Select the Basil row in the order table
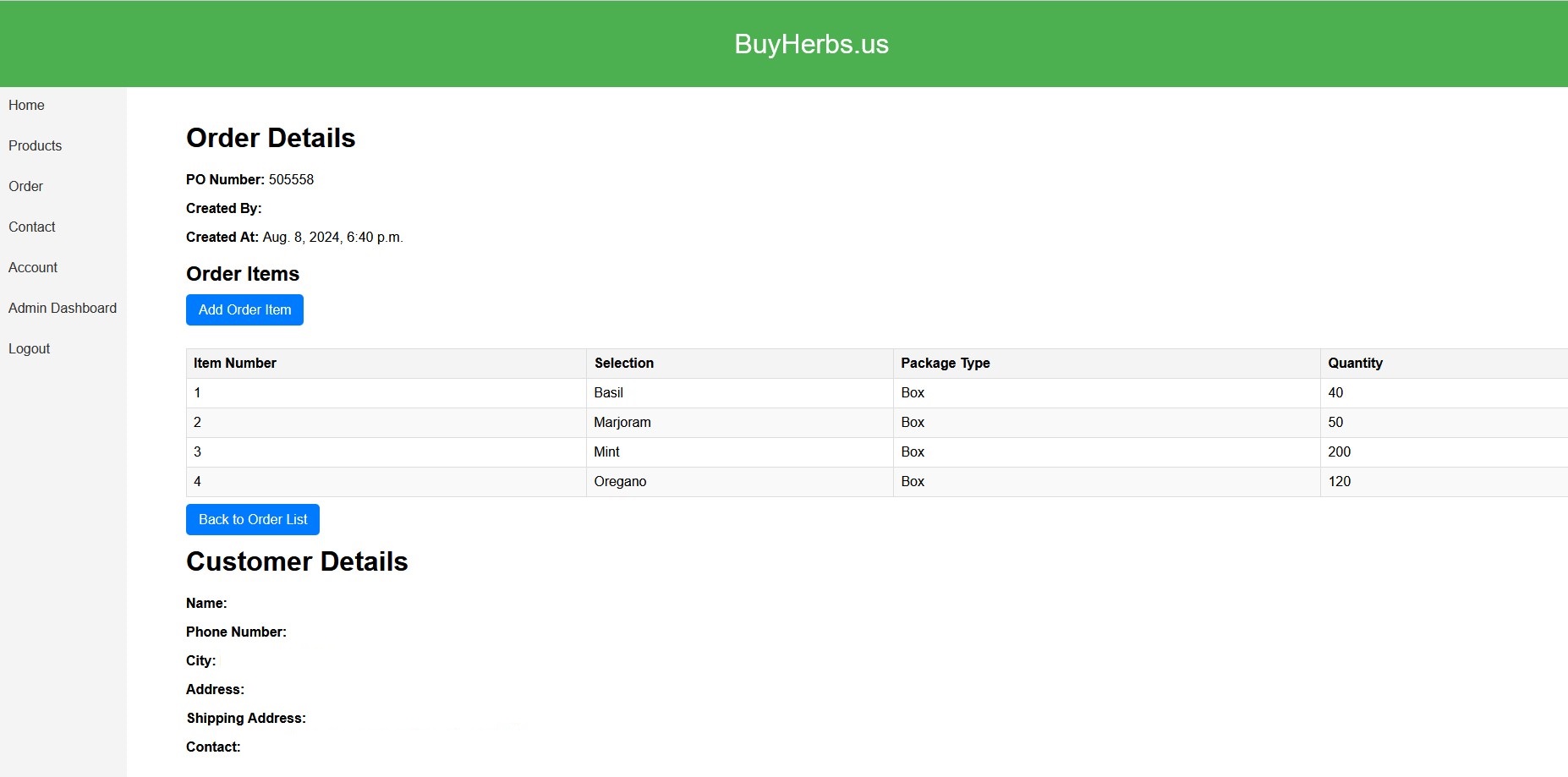This screenshot has width=1568, height=777. pos(607,392)
